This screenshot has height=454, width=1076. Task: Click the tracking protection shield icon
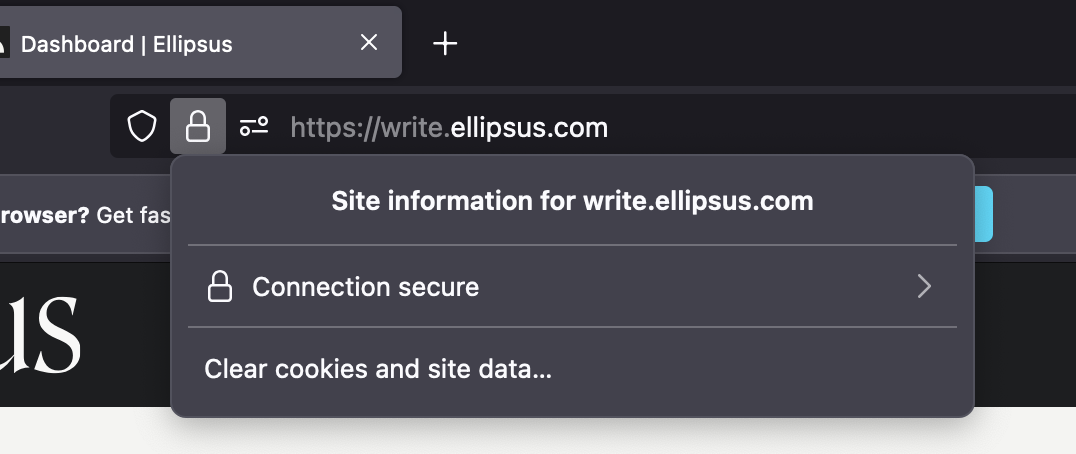click(142, 127)
